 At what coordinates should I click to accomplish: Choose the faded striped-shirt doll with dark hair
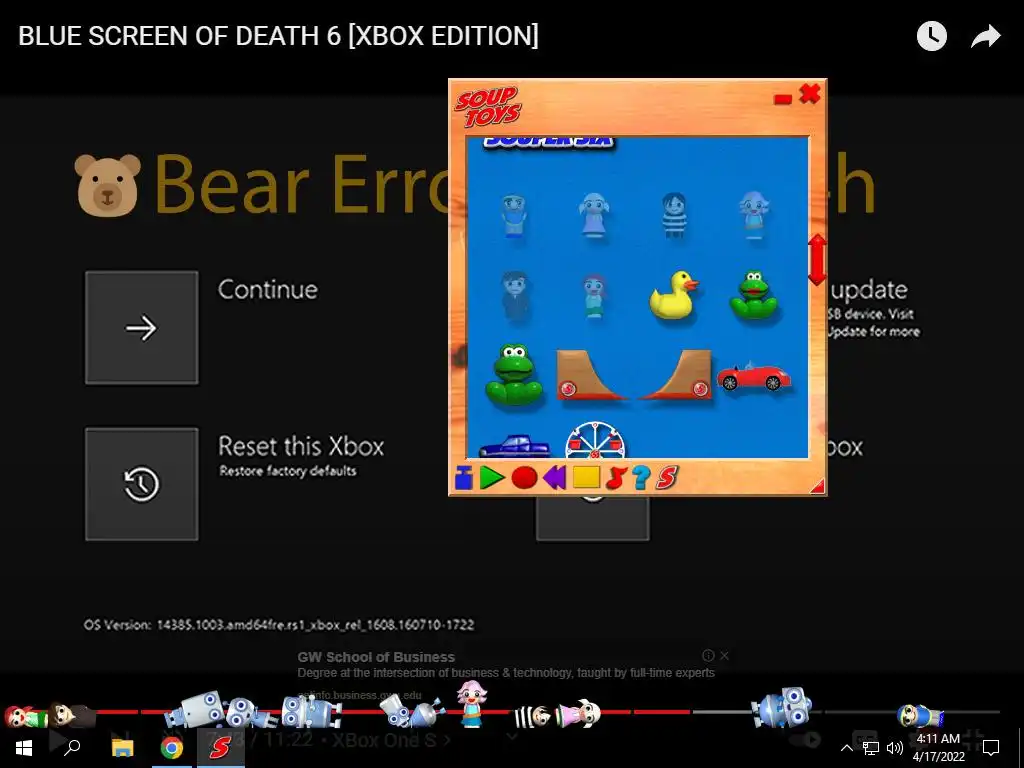click(673, 214)
